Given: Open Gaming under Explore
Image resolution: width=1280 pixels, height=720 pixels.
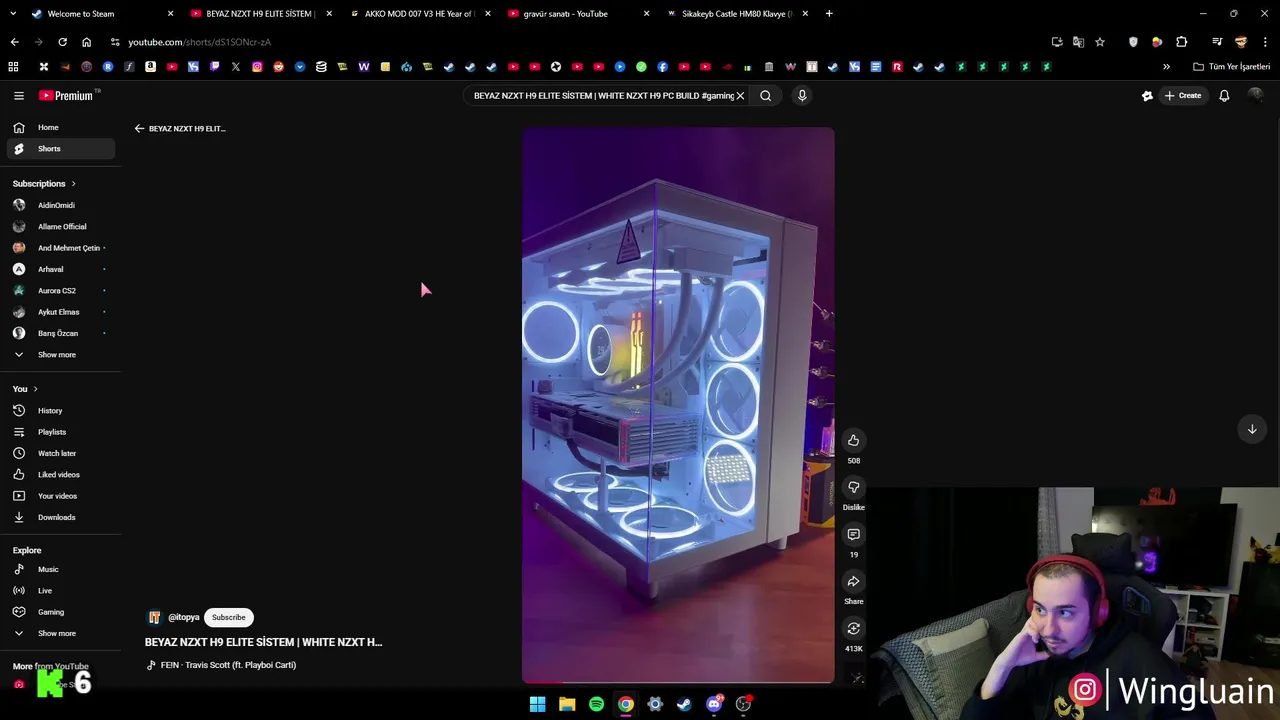Looking at the screenshot, I should 61,612.
